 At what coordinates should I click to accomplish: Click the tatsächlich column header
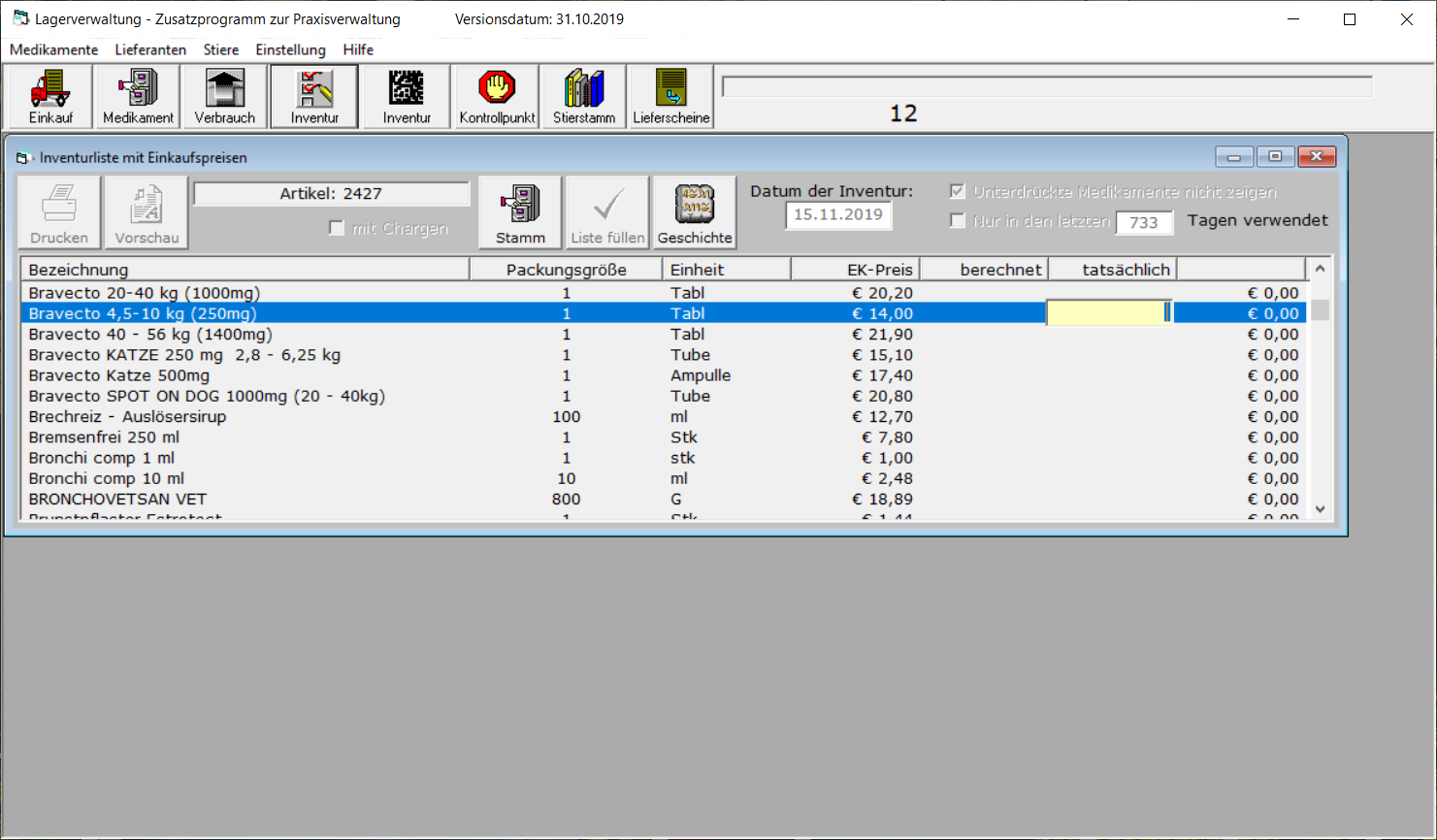pos(1113,270)
